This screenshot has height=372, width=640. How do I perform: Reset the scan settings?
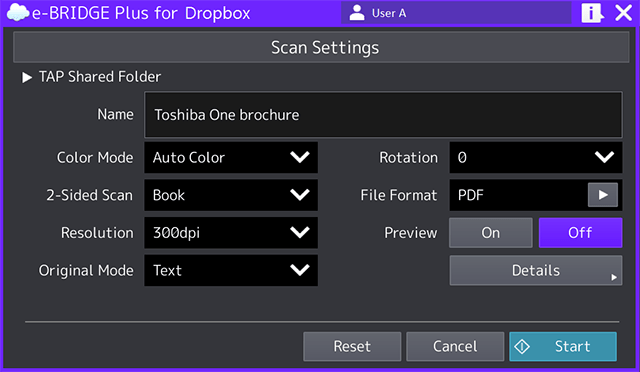[x=352, y=346]
